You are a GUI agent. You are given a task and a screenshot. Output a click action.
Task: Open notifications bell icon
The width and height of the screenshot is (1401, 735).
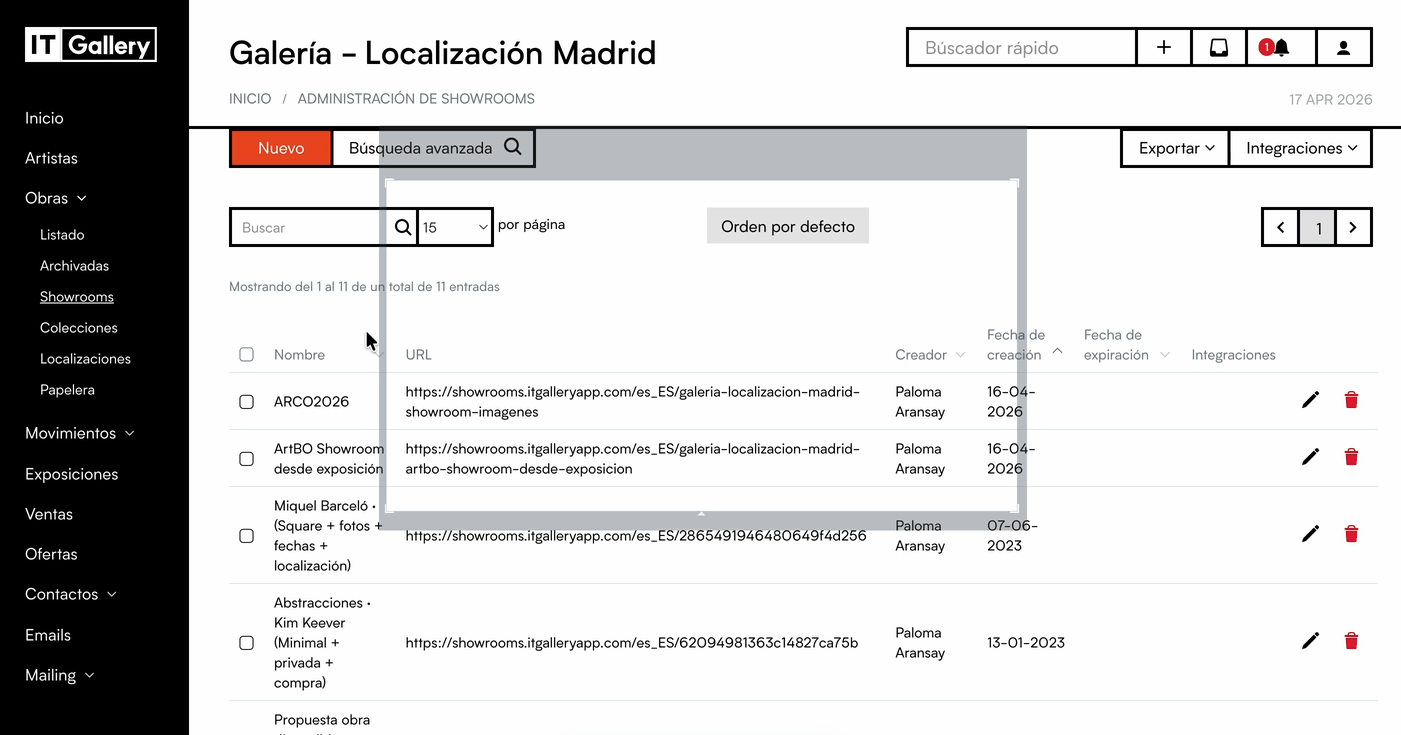pos(1281,47)
